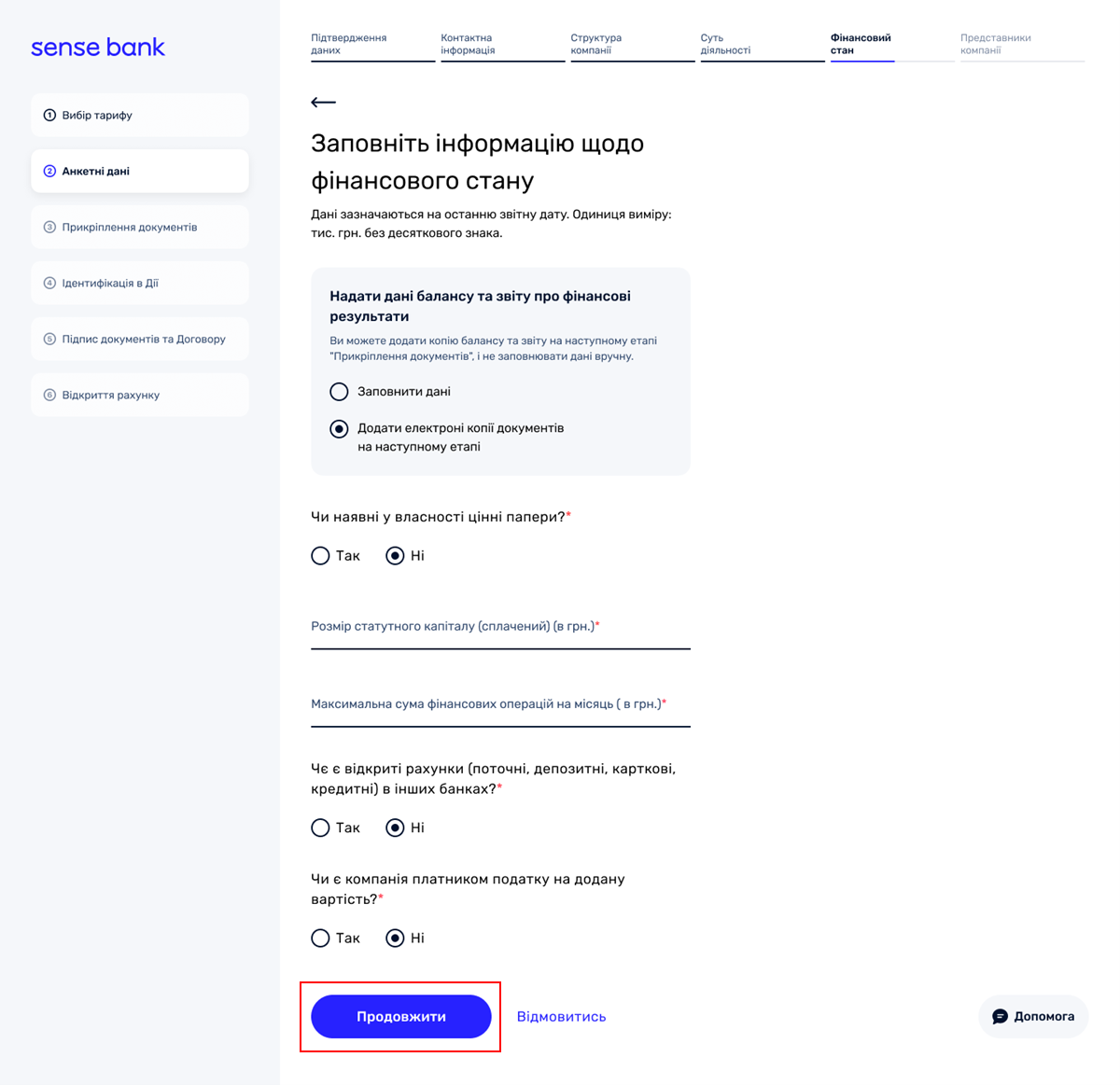Open the Підтвердження даних tab
Viewport: 1120px width, 1085px height.
[x=373, y=44]
